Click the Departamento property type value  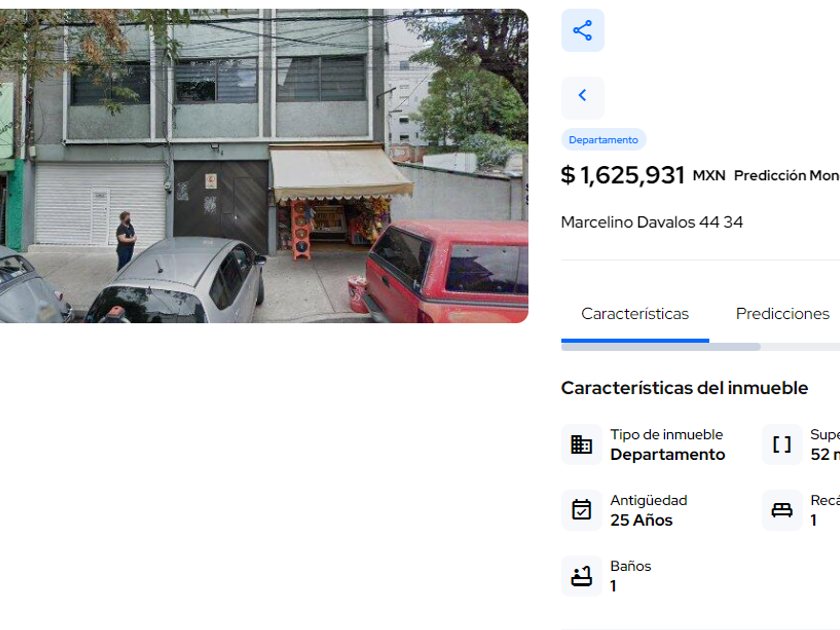[668, 454]
